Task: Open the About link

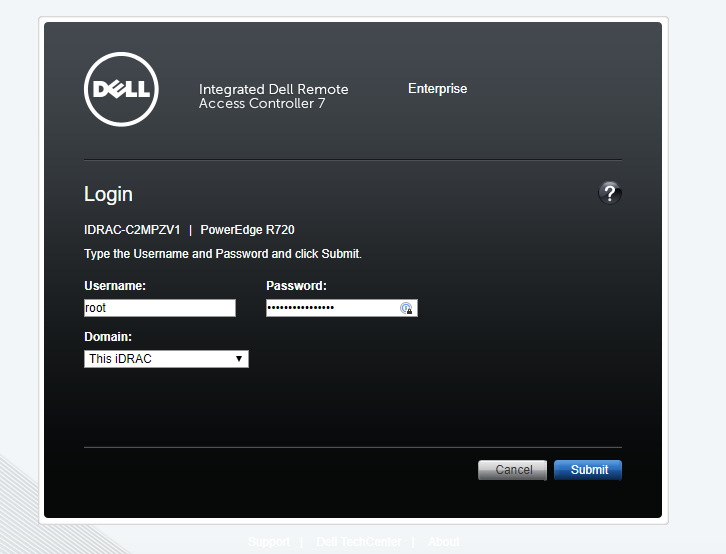Action: [444, 542]
